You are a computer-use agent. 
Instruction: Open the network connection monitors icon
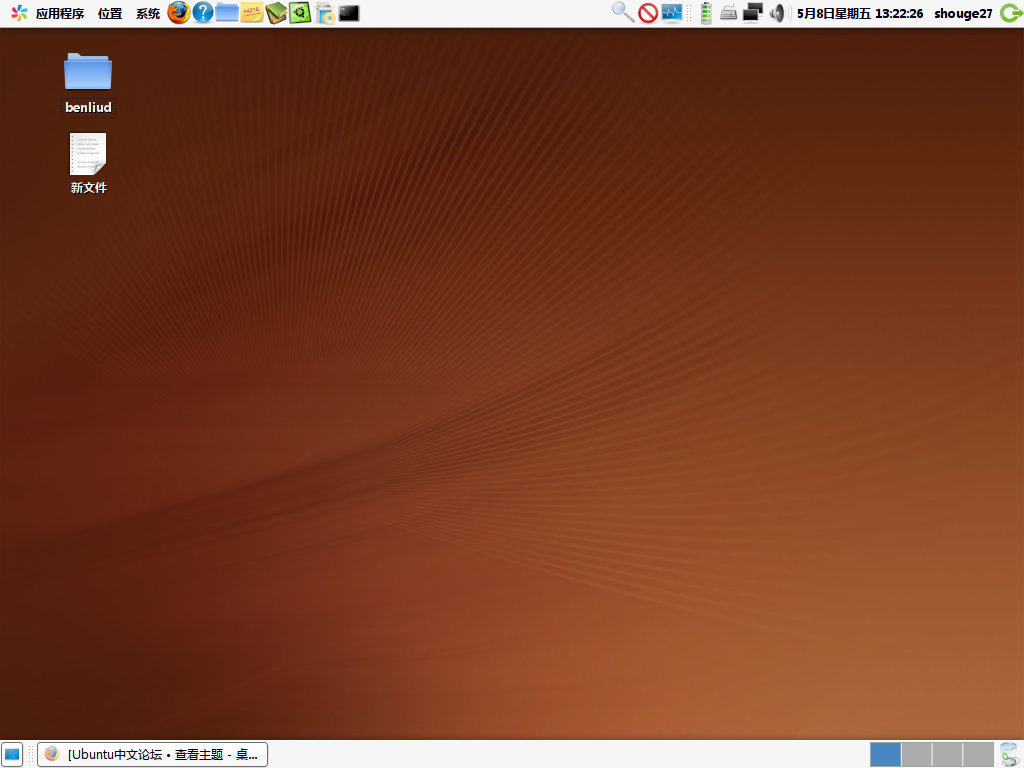tap(752, 13)
